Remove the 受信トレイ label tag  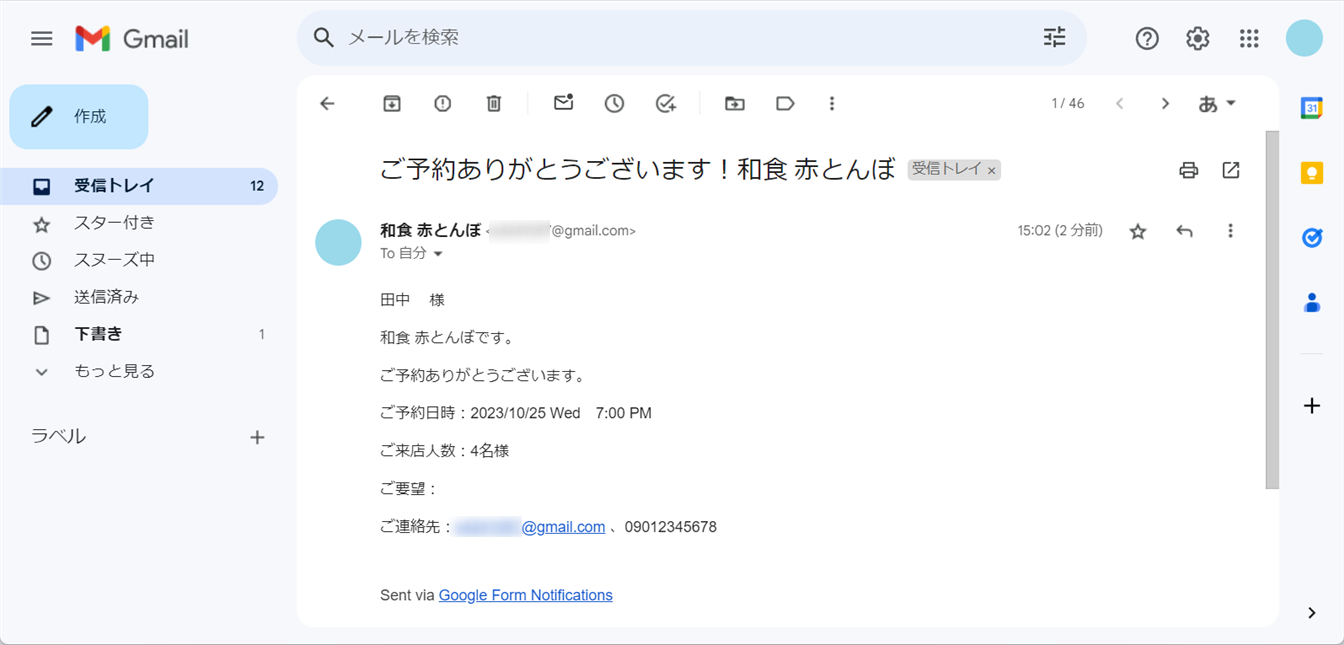992,171
